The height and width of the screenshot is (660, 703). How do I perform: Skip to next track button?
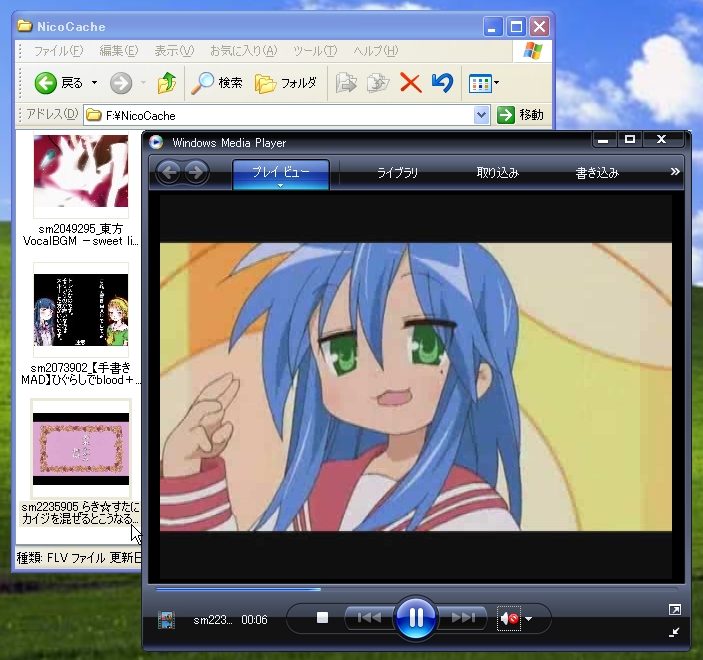463,618
